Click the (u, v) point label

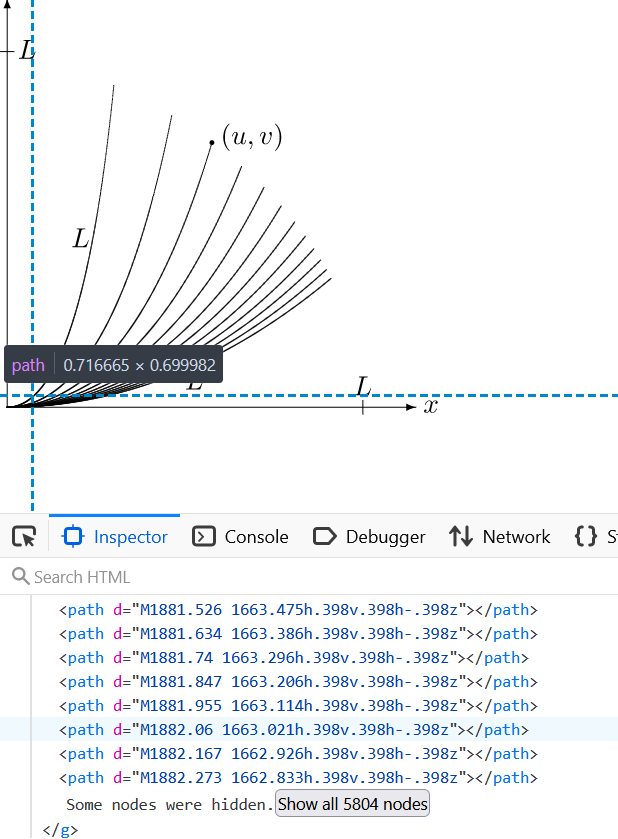[x=252, y=136]
